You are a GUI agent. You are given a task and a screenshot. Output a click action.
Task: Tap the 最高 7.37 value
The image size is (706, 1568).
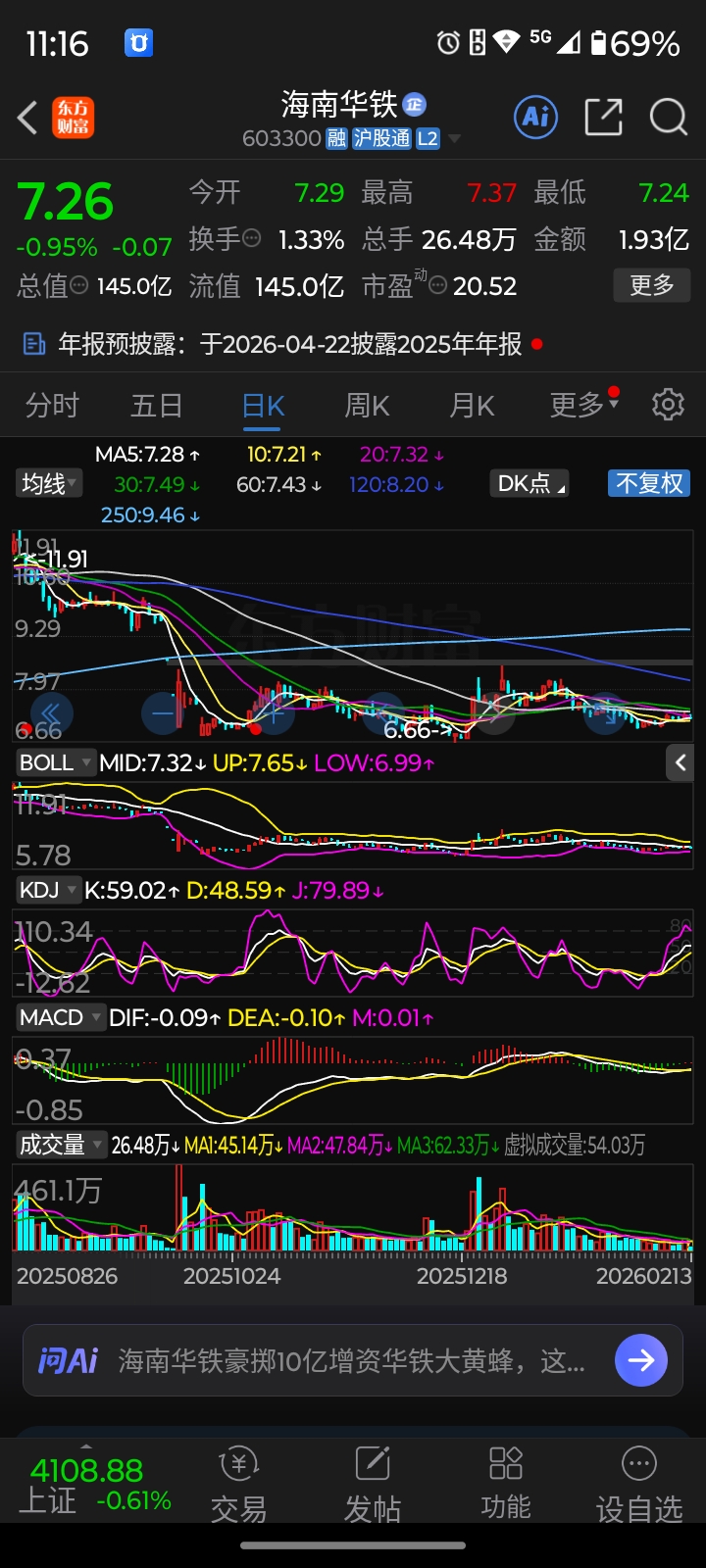pos(491,192)
